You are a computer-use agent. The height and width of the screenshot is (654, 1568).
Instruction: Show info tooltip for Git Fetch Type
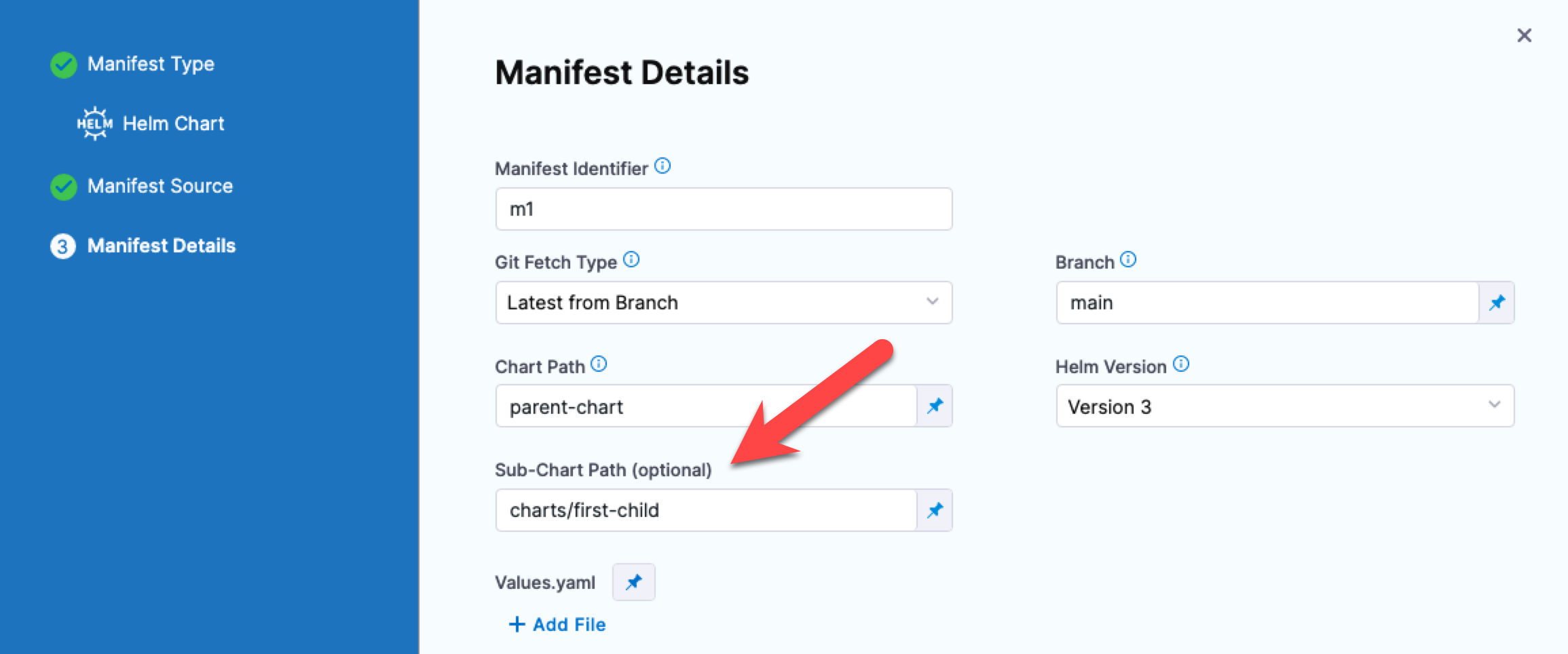[x=631, y=260]
